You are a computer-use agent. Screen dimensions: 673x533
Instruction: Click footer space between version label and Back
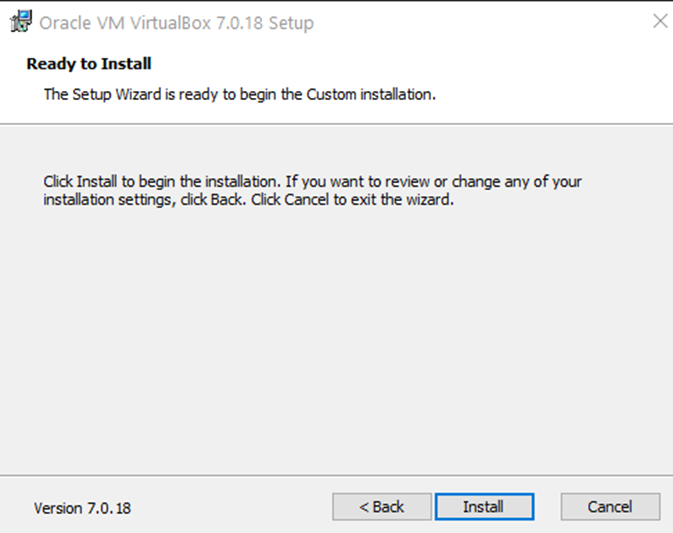tap(230, 507)
